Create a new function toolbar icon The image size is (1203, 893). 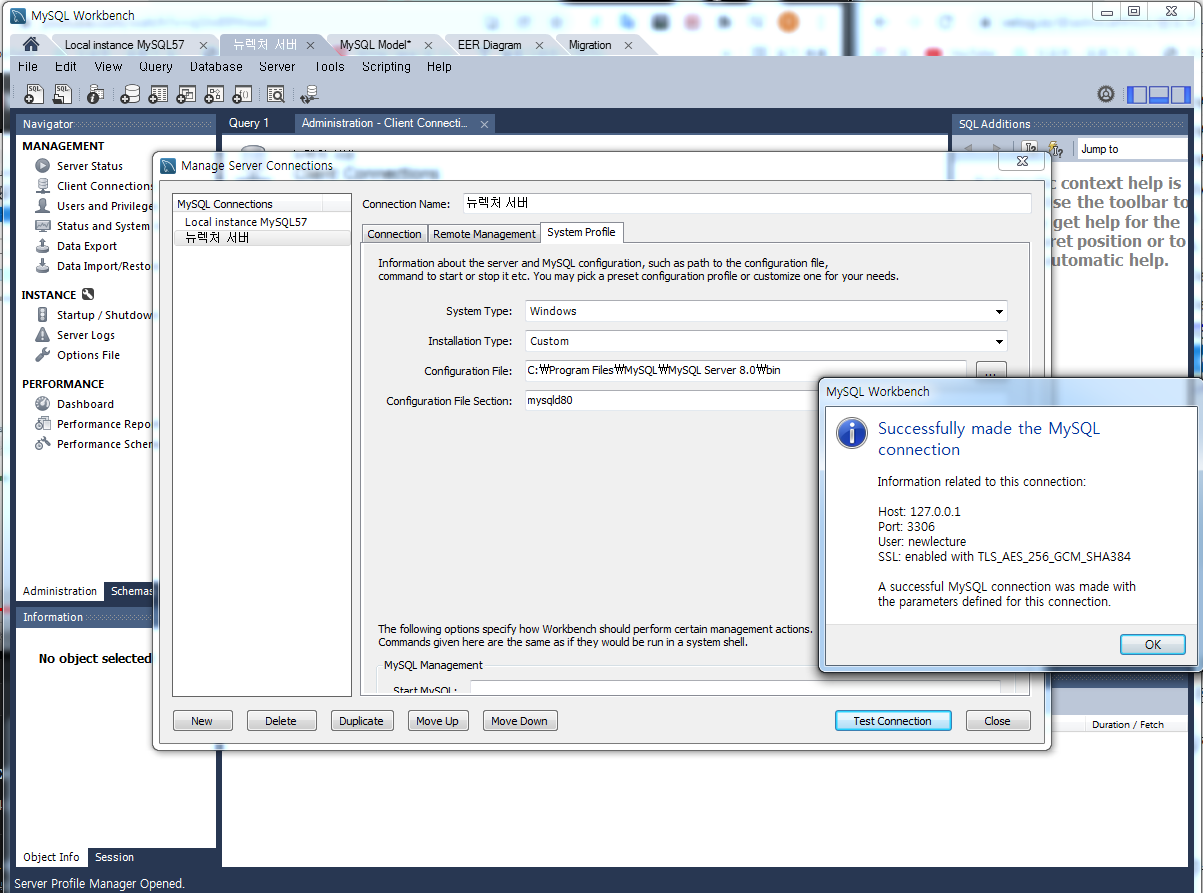(242, 94)
